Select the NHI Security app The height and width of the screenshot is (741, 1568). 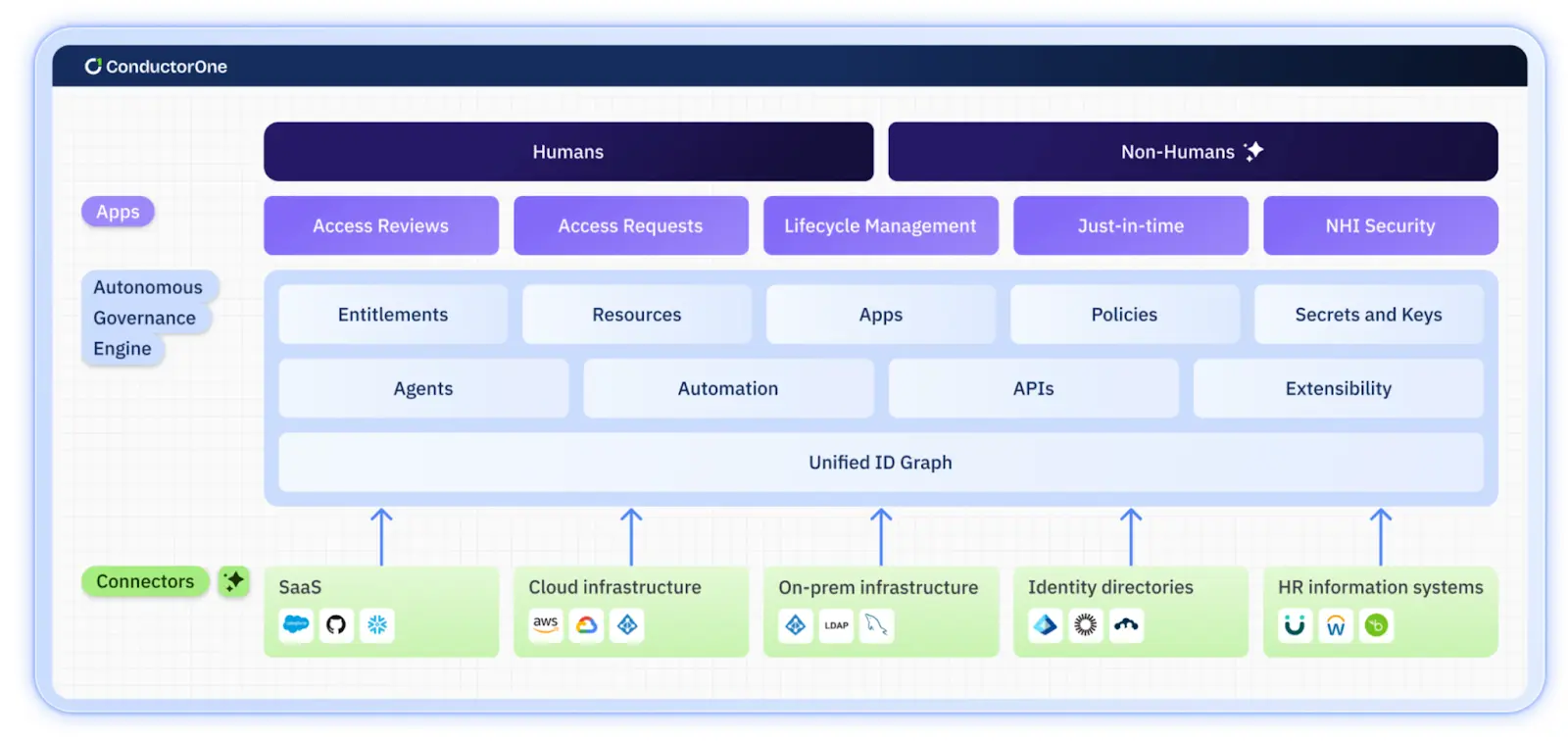click(x=1380, y=225)
